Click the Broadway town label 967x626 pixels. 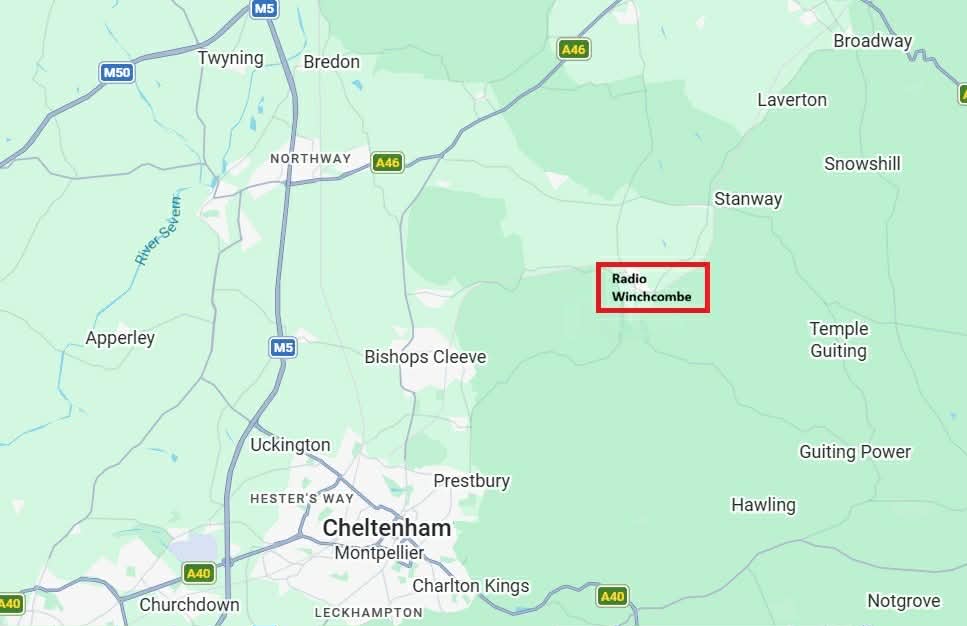[x=873, y=41]
